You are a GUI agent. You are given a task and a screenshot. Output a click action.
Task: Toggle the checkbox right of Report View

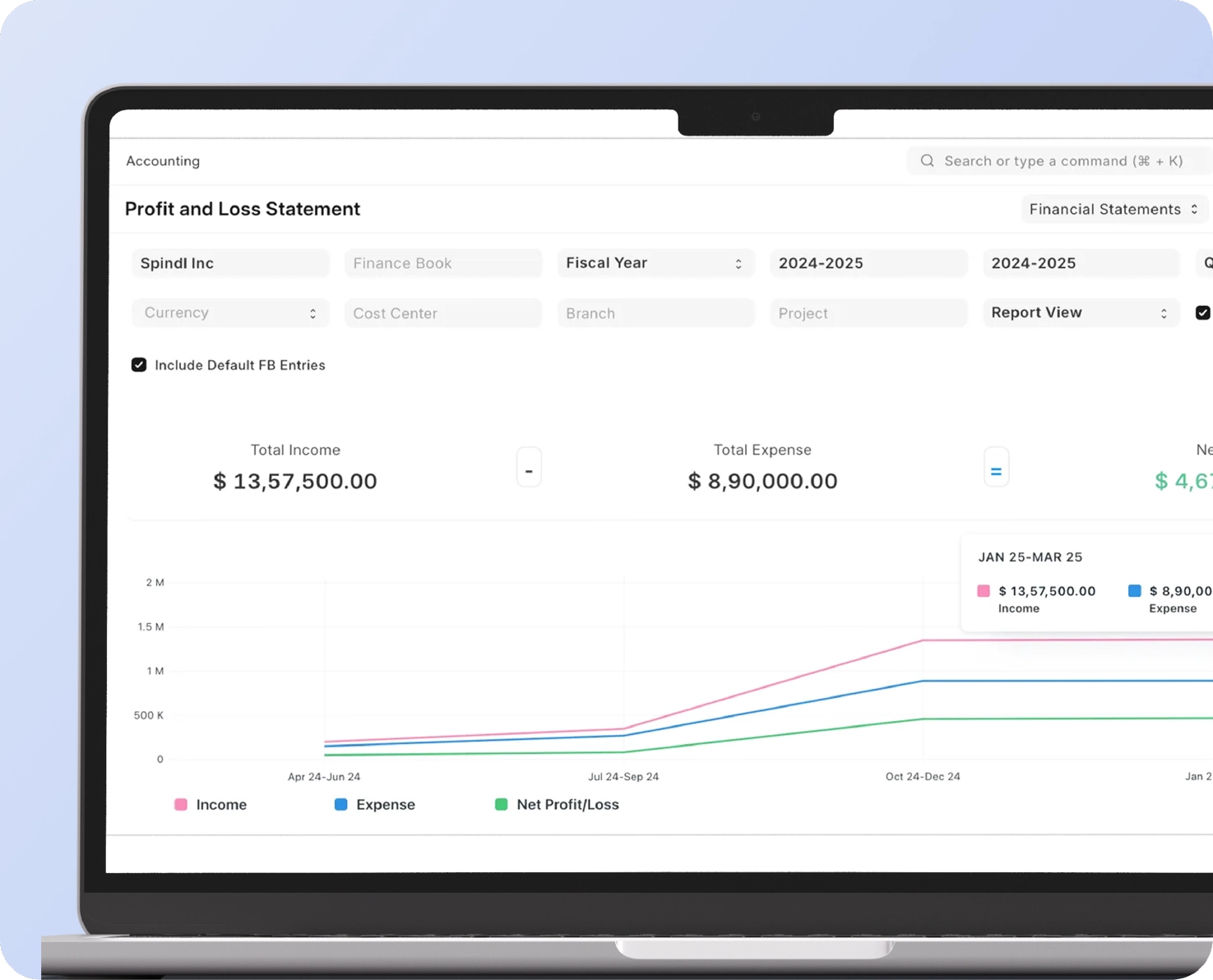pos(1202,312)
